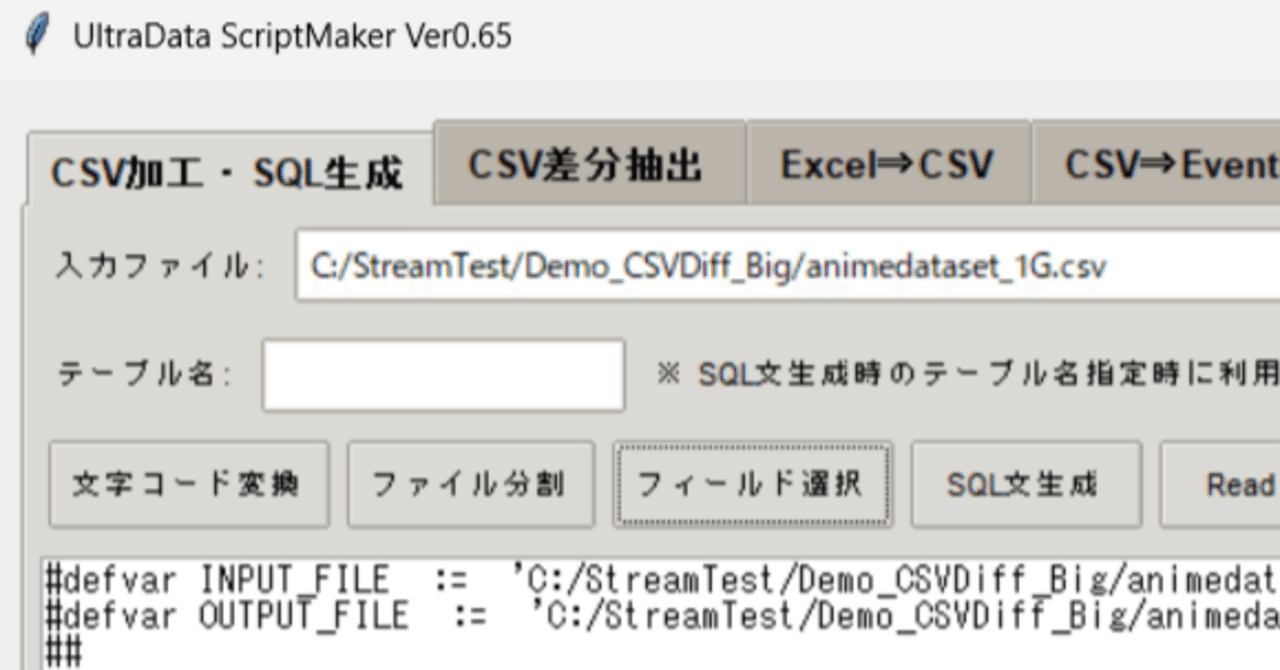The width and height of the screenshot is (1280, 670).
Task: Click the 入力ファイル path input field
Action: click(788, 266)
